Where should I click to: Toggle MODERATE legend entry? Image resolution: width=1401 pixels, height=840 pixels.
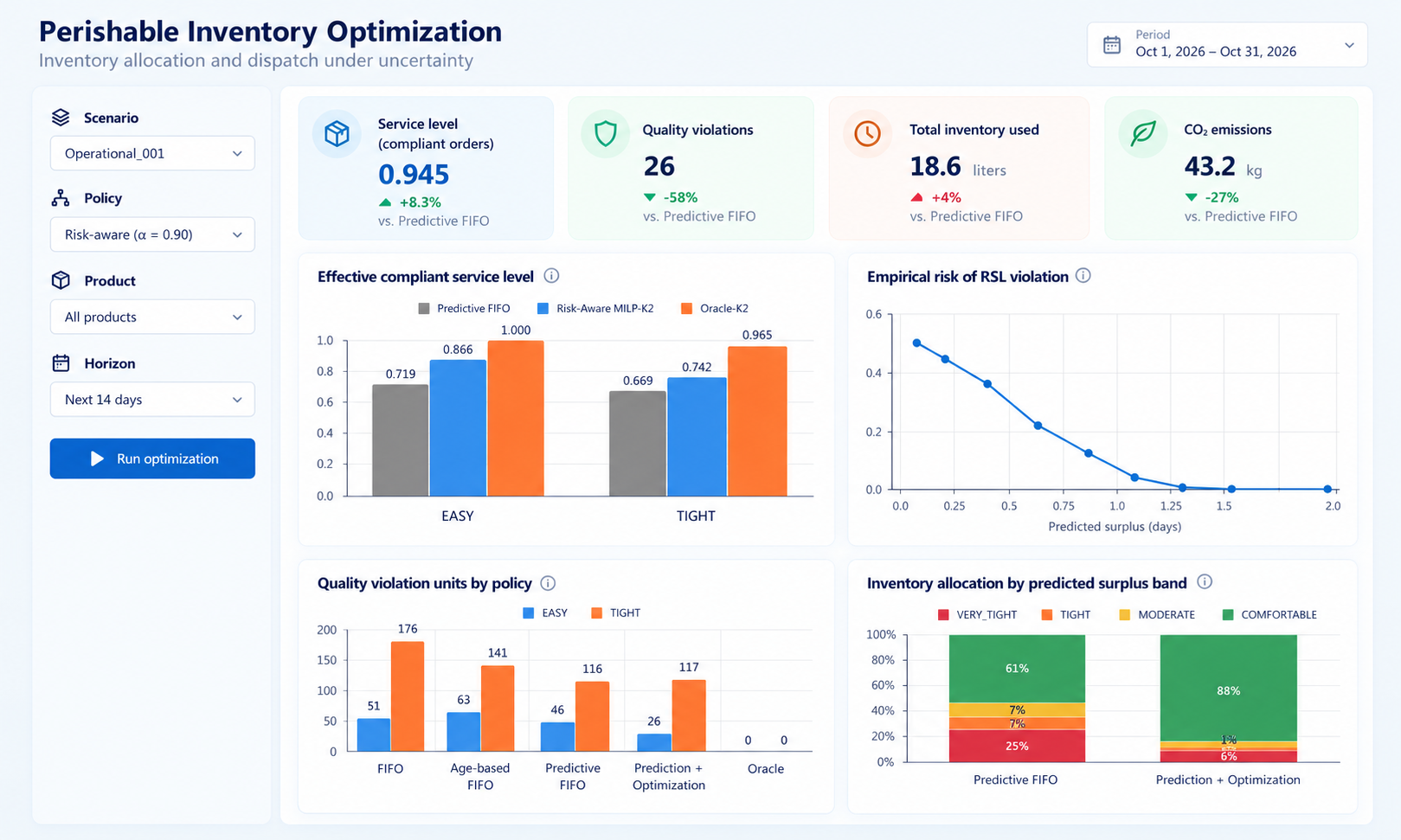(1157, 614)
